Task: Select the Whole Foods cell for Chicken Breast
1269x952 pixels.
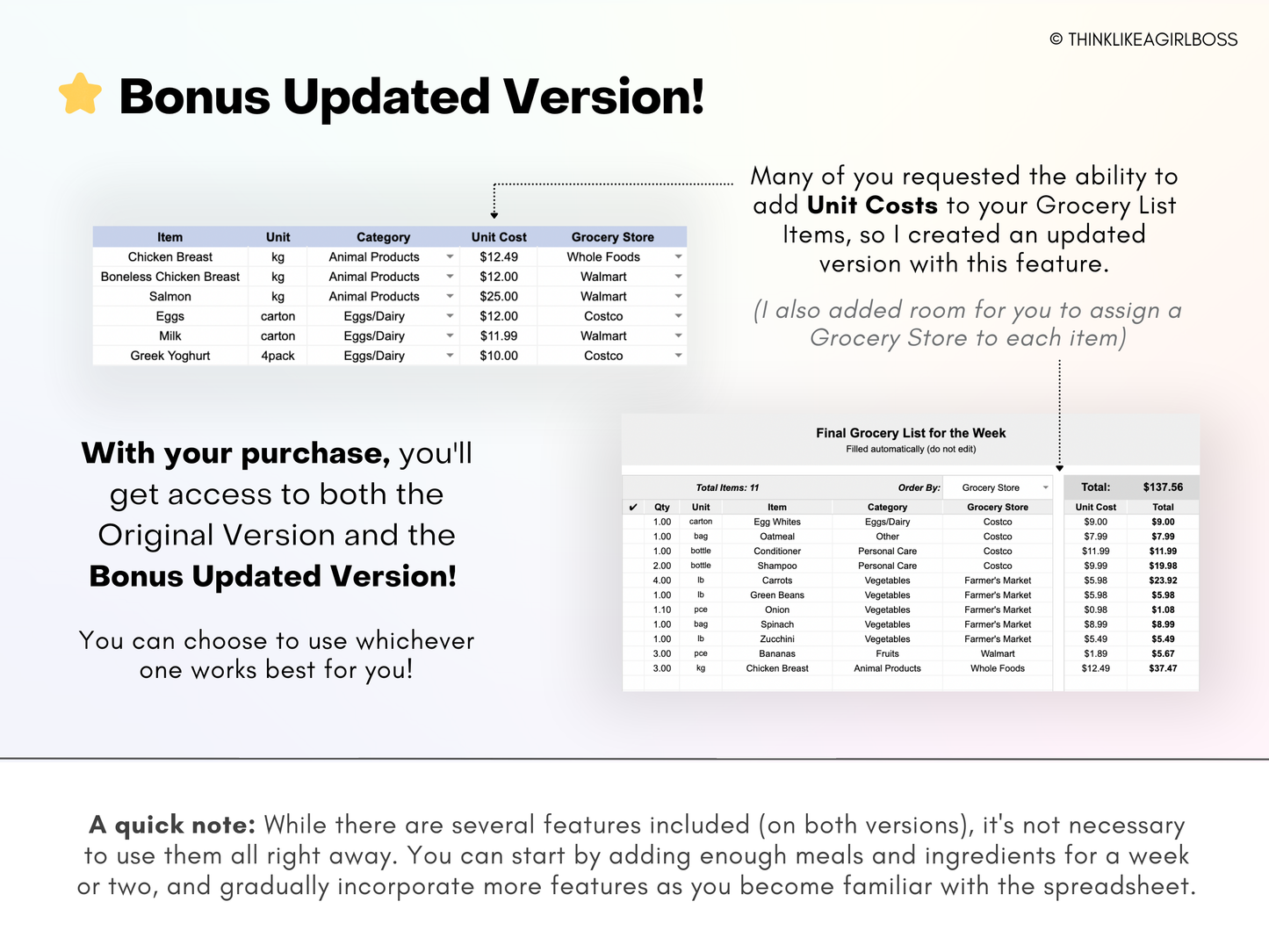Action: coord(602,256)
